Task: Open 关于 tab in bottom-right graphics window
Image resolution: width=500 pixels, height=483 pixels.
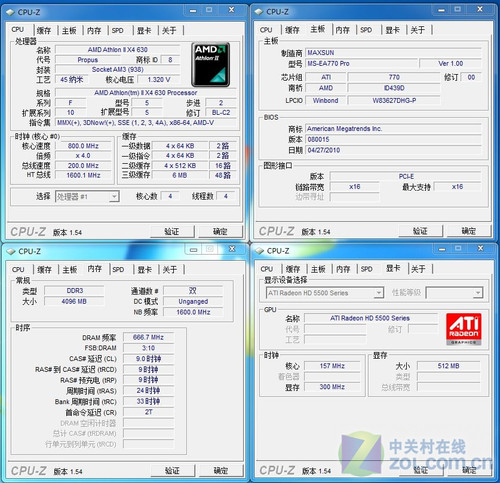Action: [418, 269]
